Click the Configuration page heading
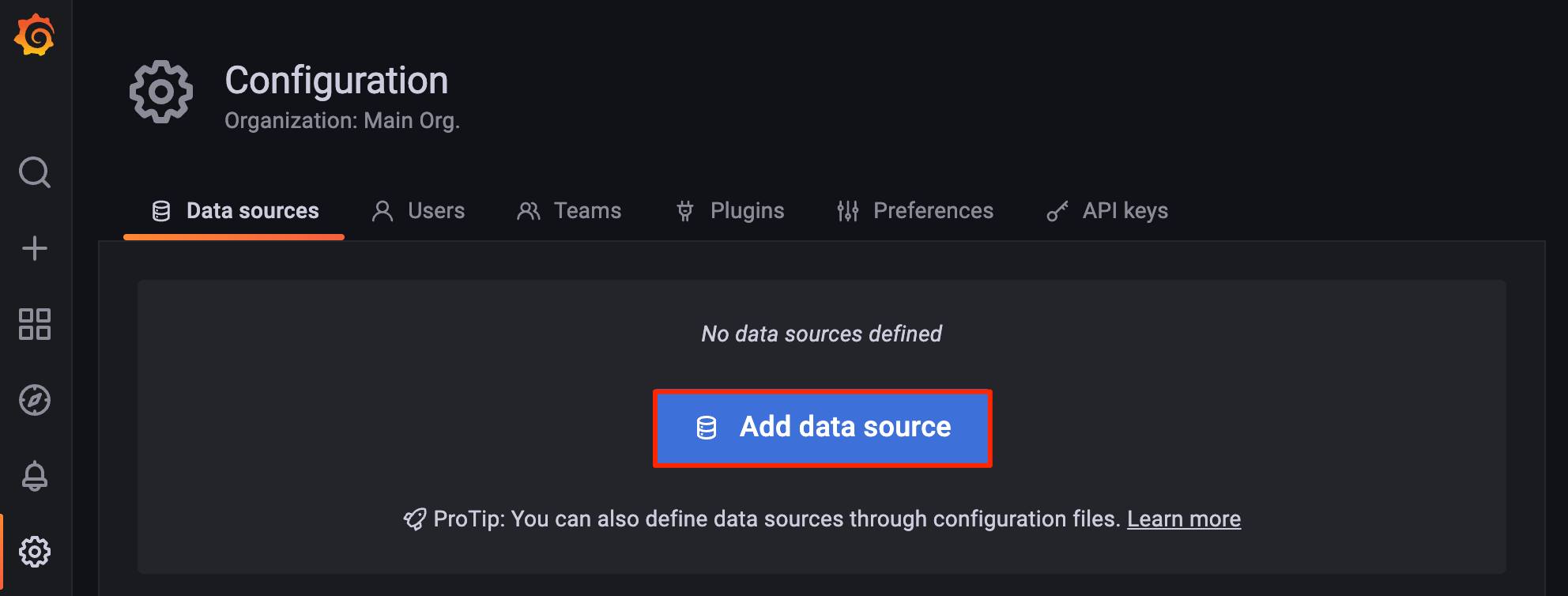 point(337,81)
